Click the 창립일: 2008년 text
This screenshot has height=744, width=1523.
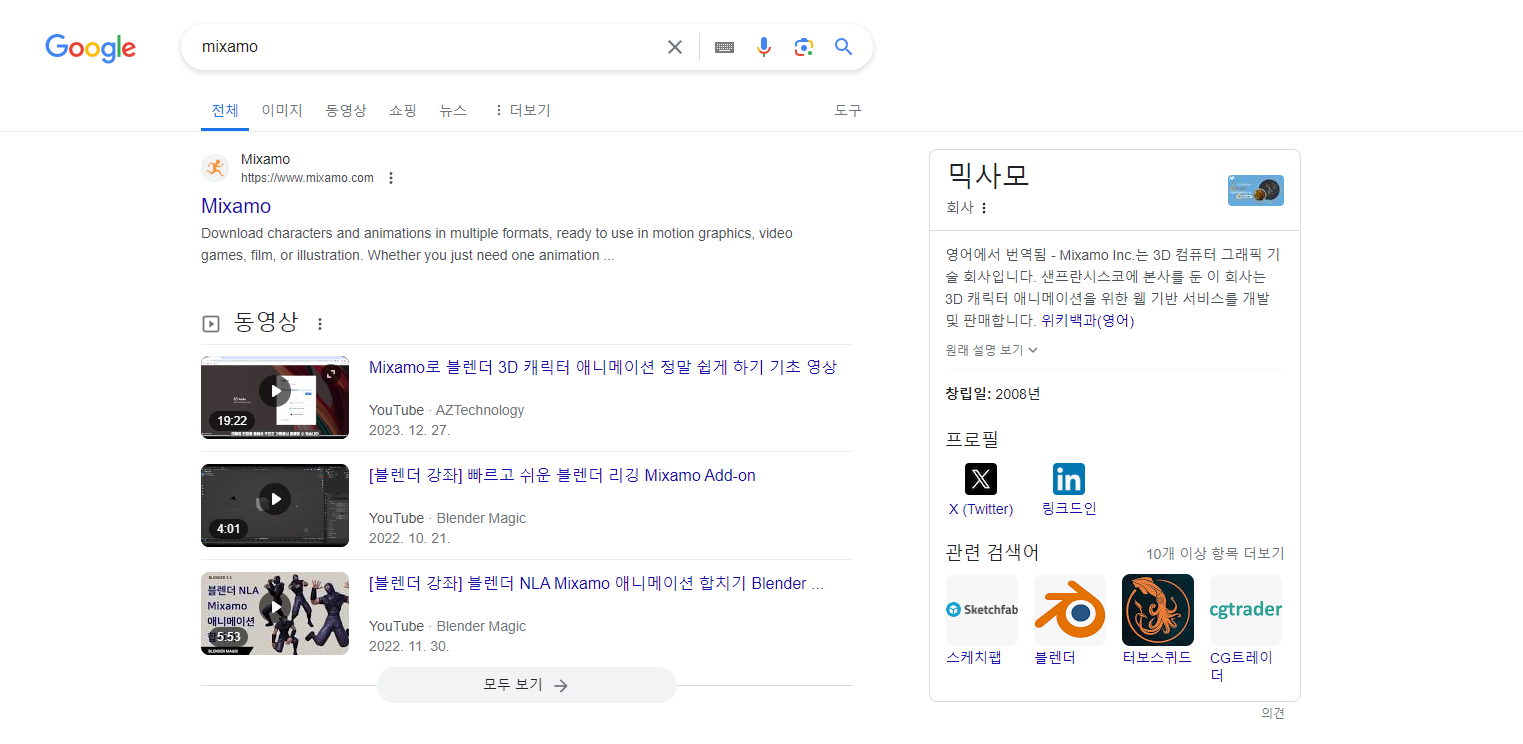coord(993,394)
